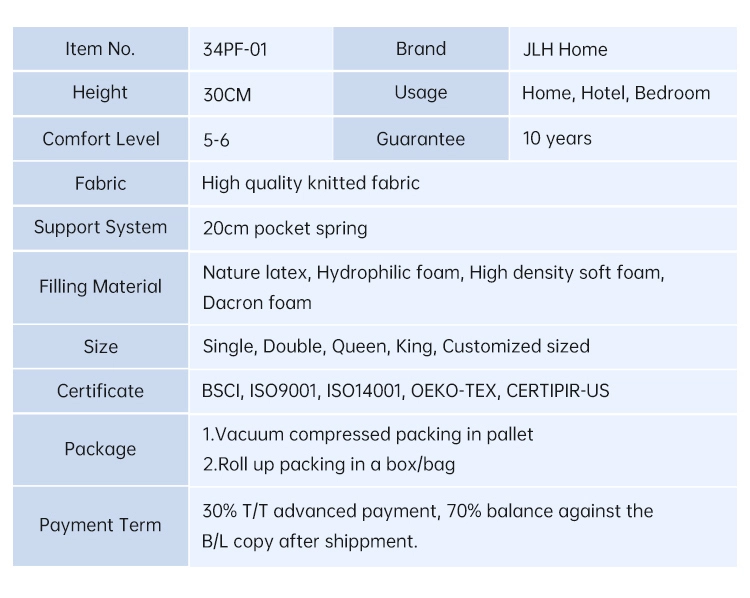Select the 34PF-01 item number value
Viewport: 750px width, 598px height.
coord(235,50)
